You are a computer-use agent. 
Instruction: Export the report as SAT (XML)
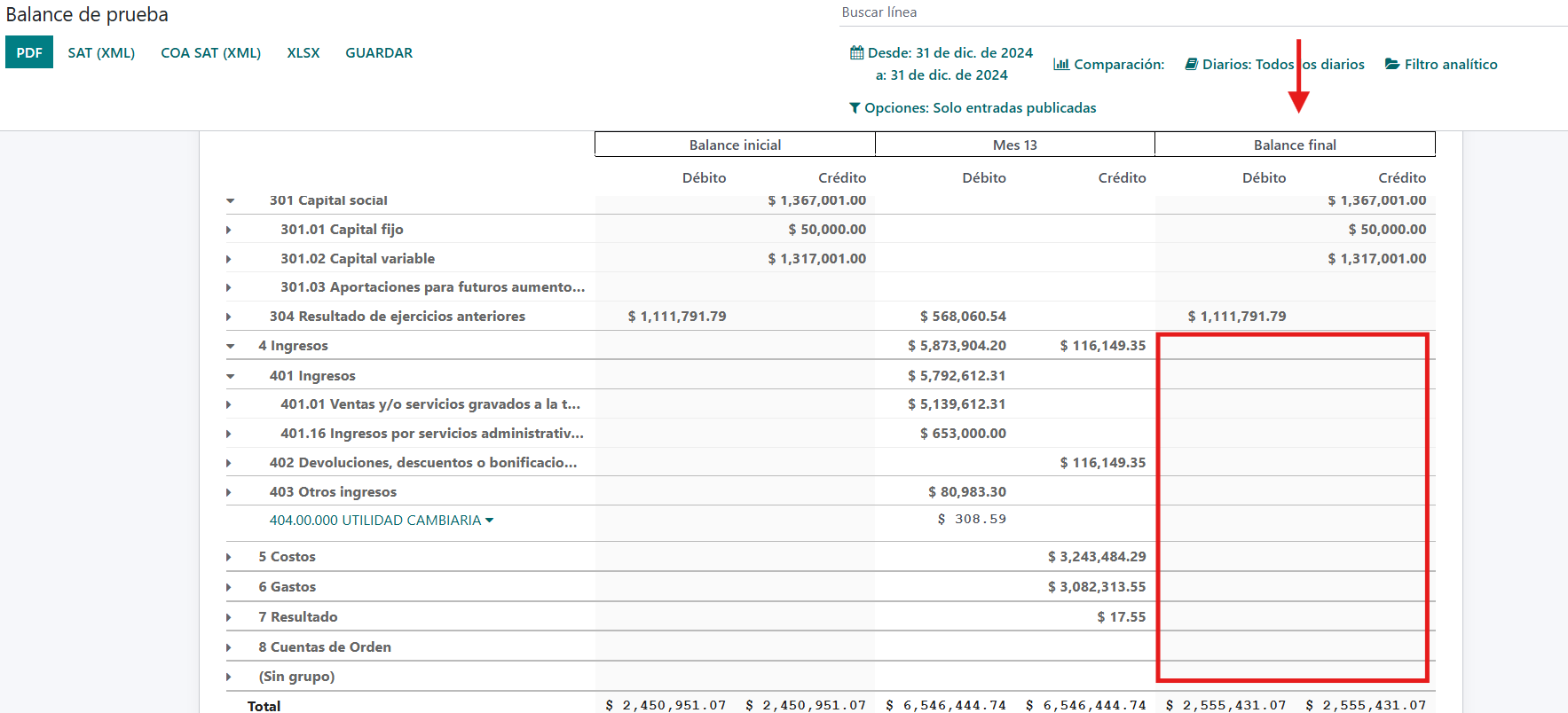click(101, 52)
